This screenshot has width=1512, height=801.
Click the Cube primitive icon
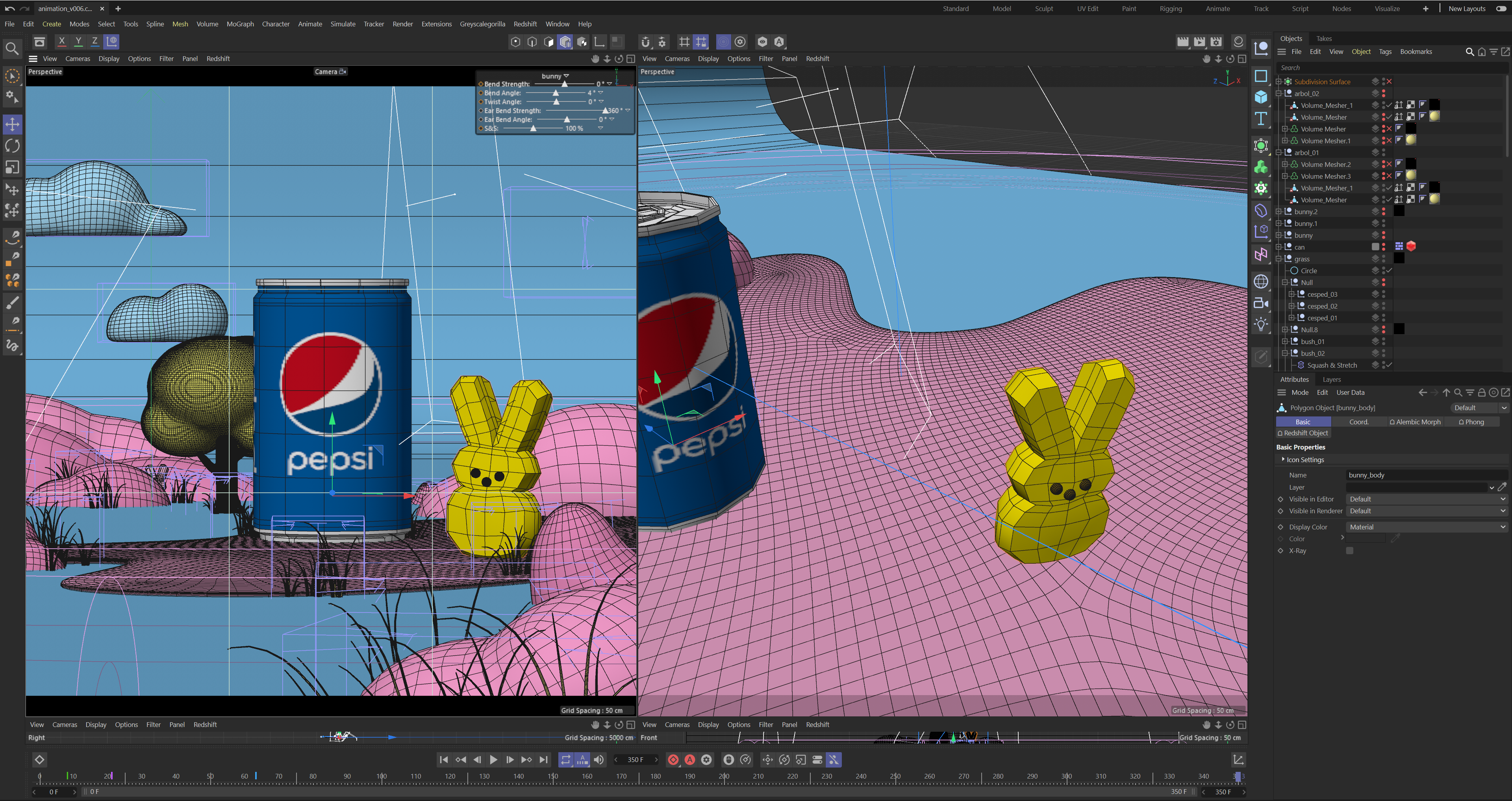pos(1261,97)
